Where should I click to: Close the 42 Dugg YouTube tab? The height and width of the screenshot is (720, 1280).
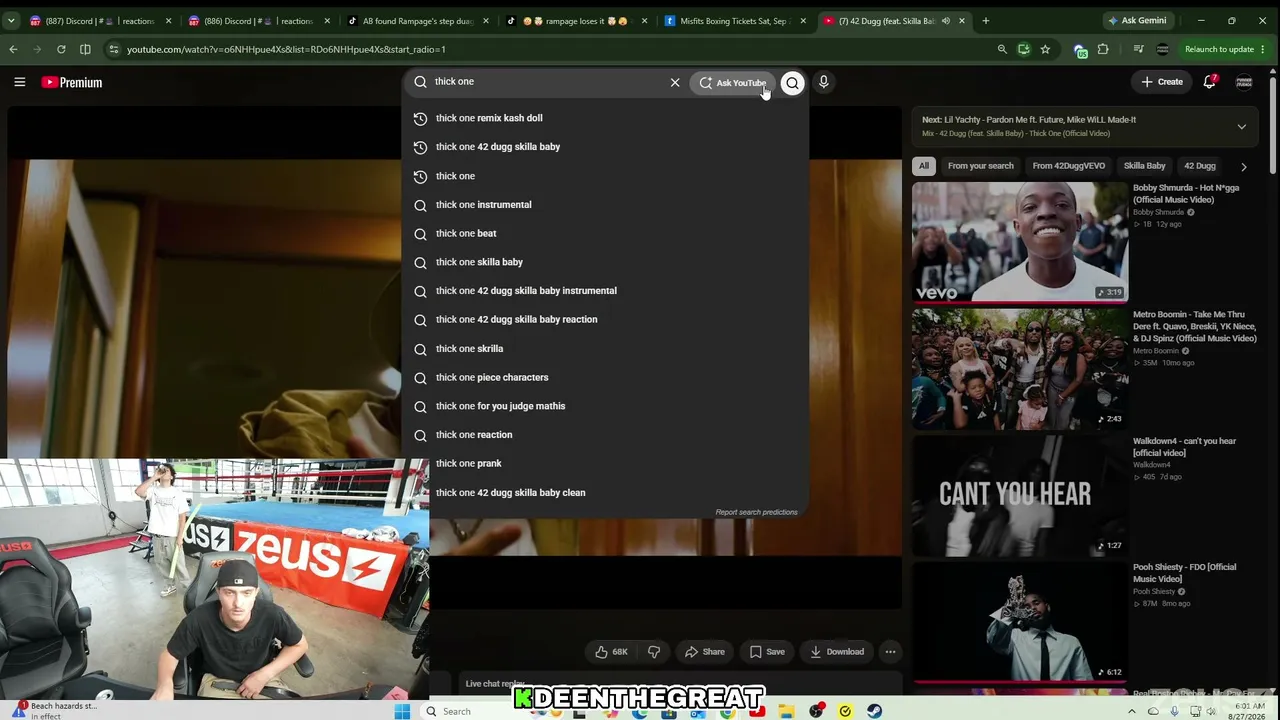tap(961, 20)
